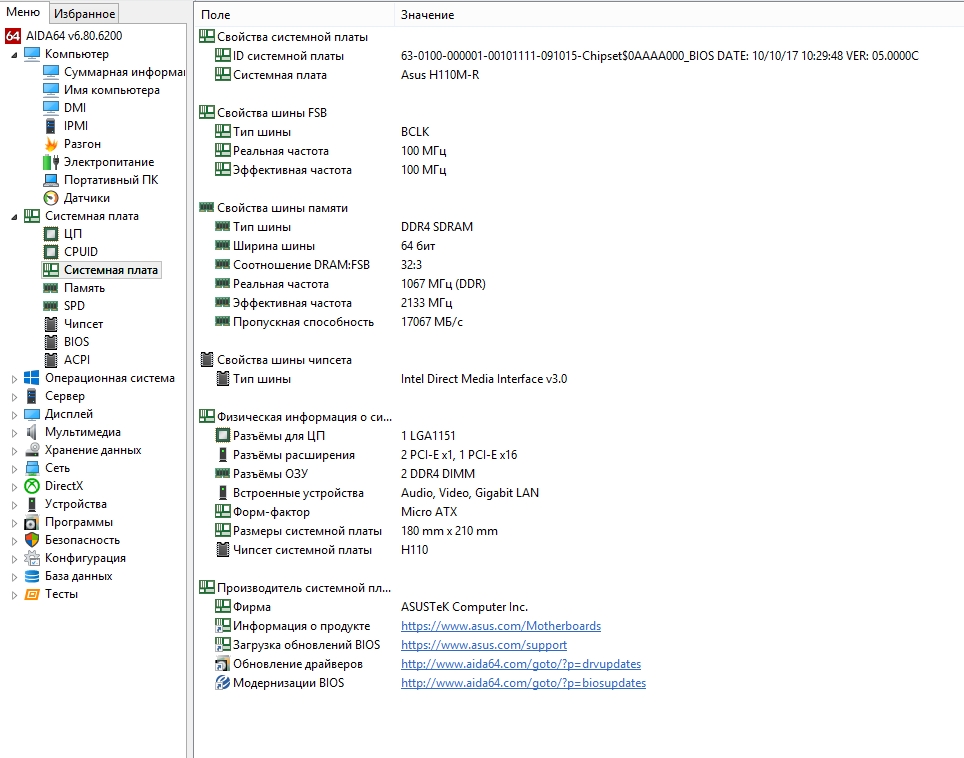This screenshot has height=758, width=964.
Task: Click the CPUID chip icon
Action: point(51,252)
